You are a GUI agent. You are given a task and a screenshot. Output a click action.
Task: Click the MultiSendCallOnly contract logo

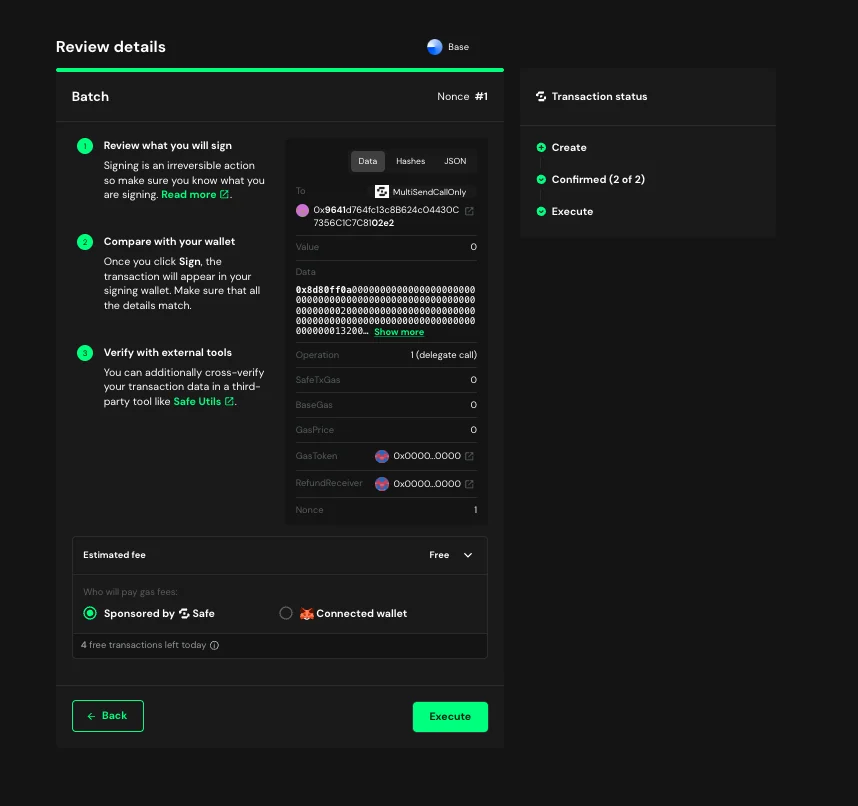tap(381, 191)
